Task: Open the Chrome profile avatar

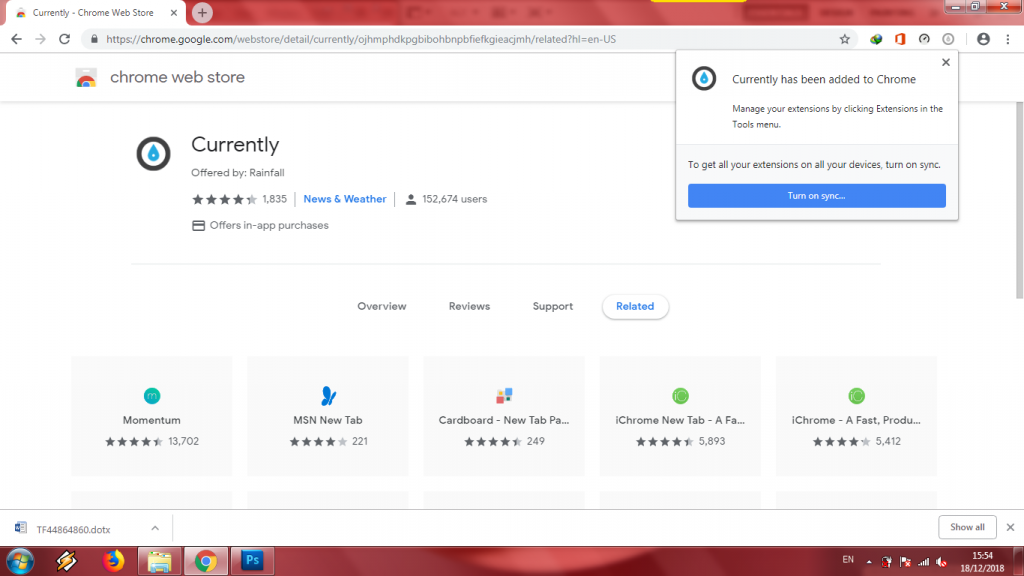Action: 983,39
